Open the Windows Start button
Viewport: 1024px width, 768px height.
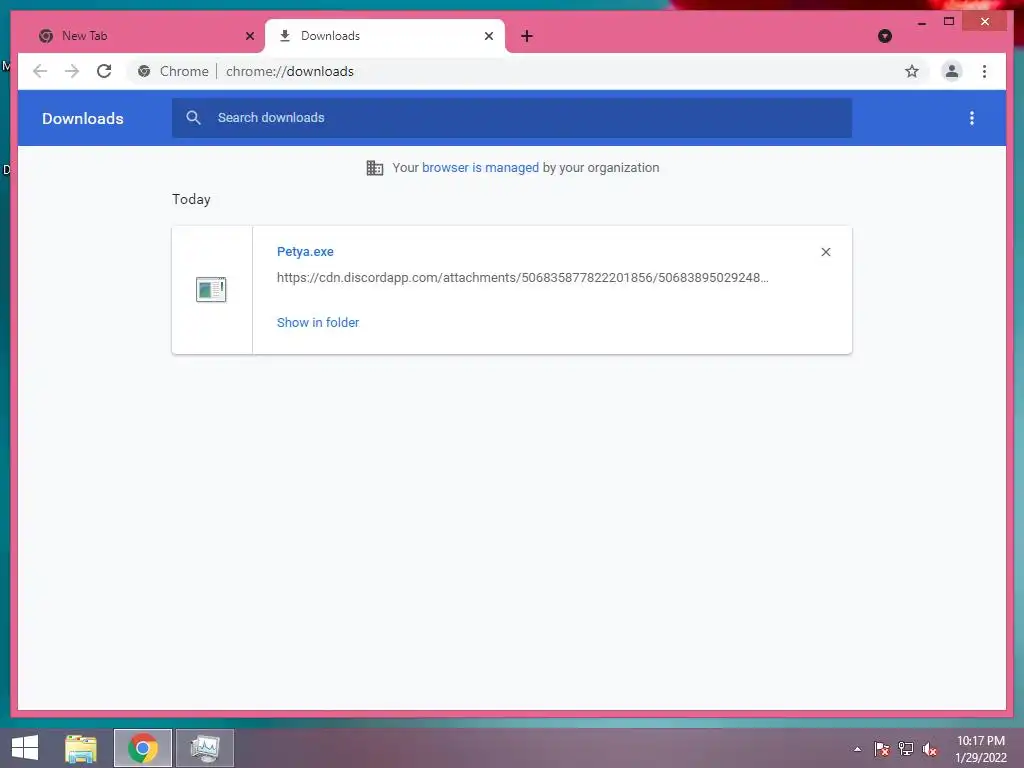(x=25, y=748)
